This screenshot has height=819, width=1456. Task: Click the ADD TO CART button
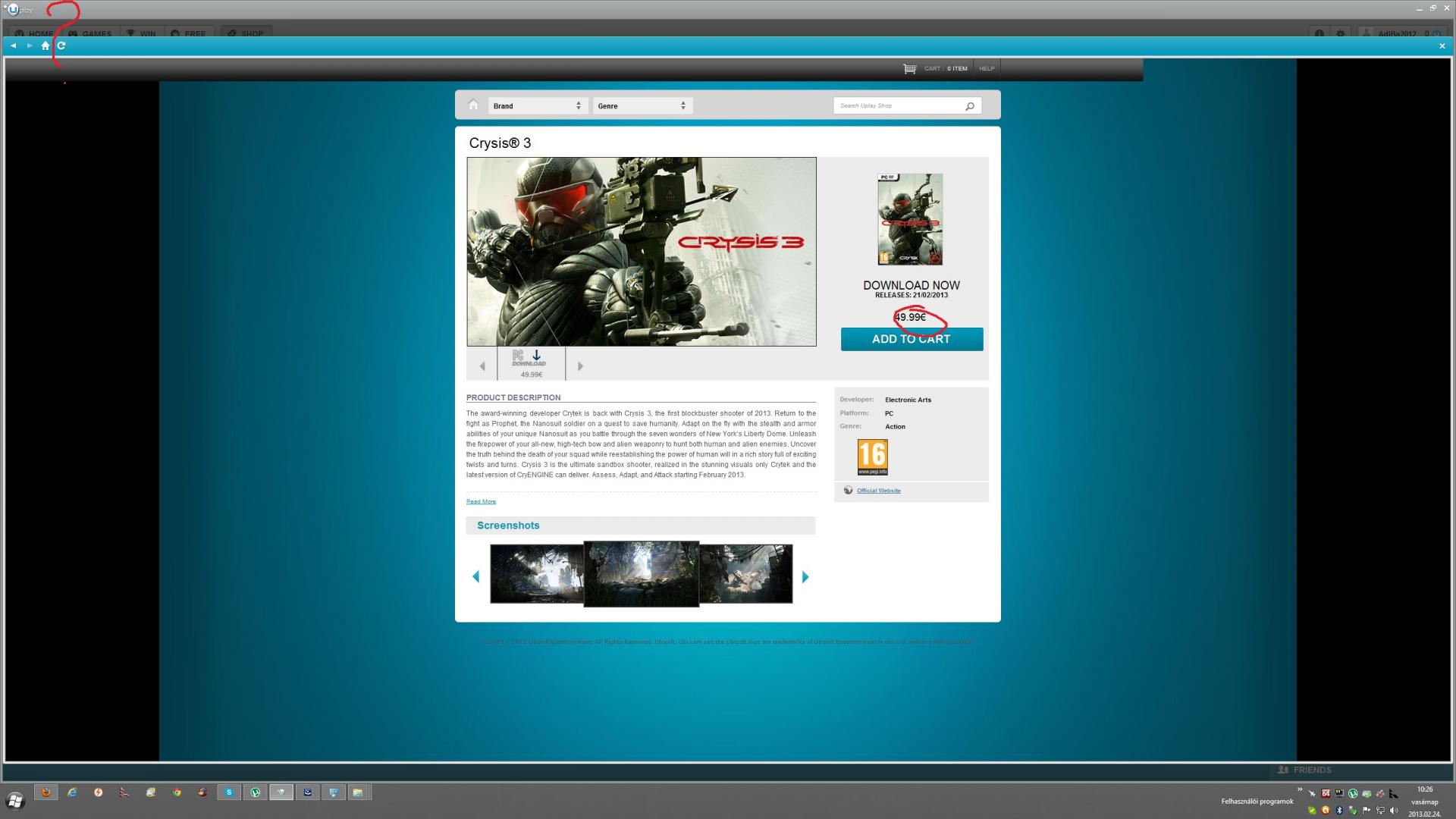point(912,339)
